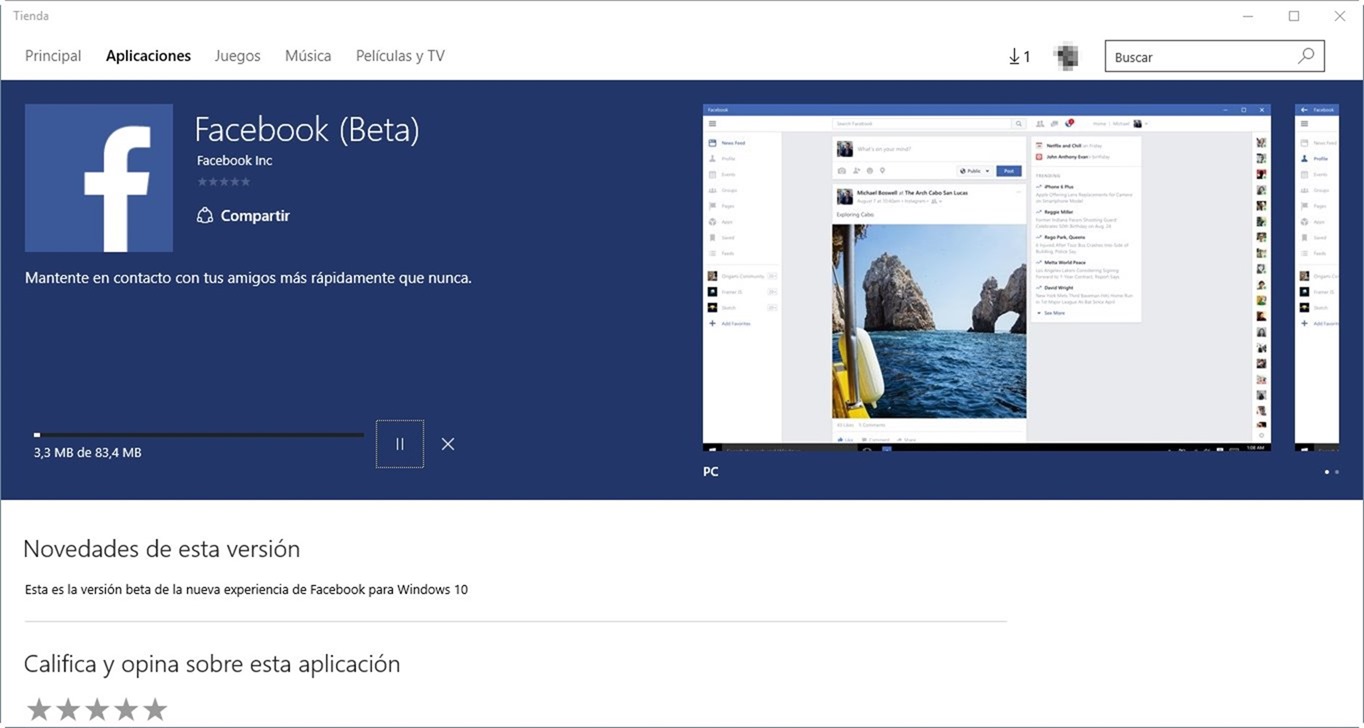
Task: Rate the app five stars
Action: click(155, 709)
